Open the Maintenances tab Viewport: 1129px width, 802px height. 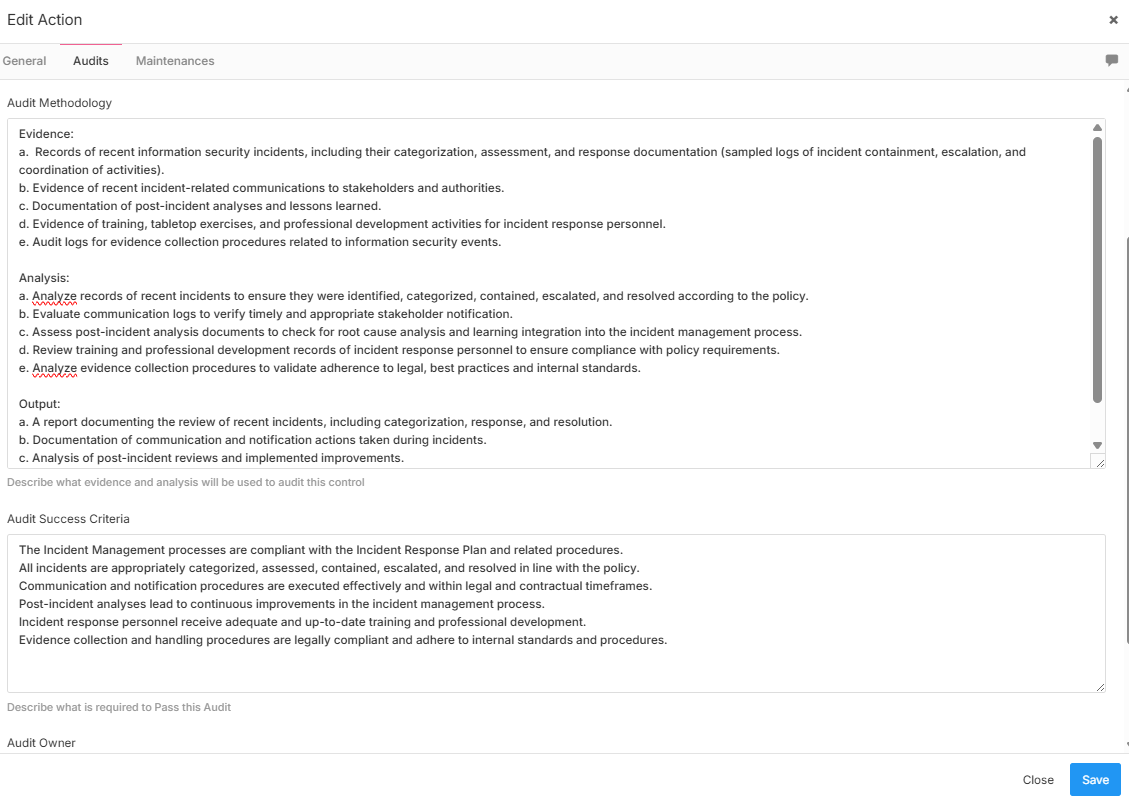[175, 61]
